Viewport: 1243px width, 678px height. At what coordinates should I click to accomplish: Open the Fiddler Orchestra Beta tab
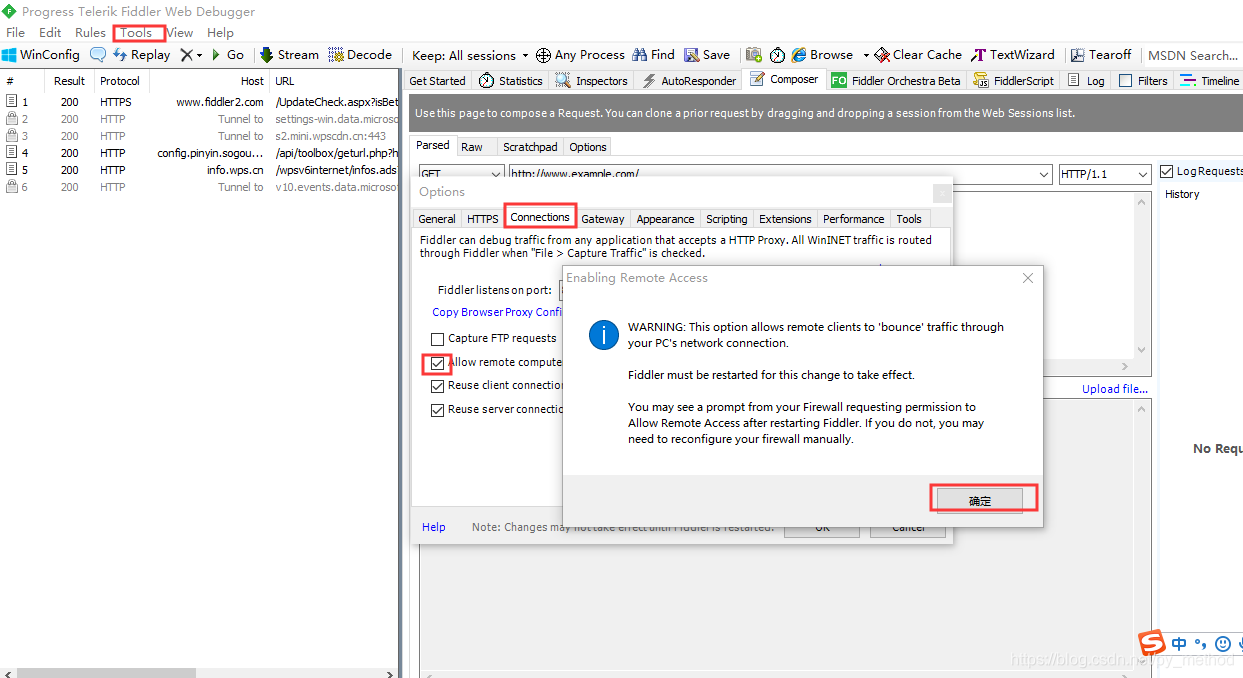(896, 81)
